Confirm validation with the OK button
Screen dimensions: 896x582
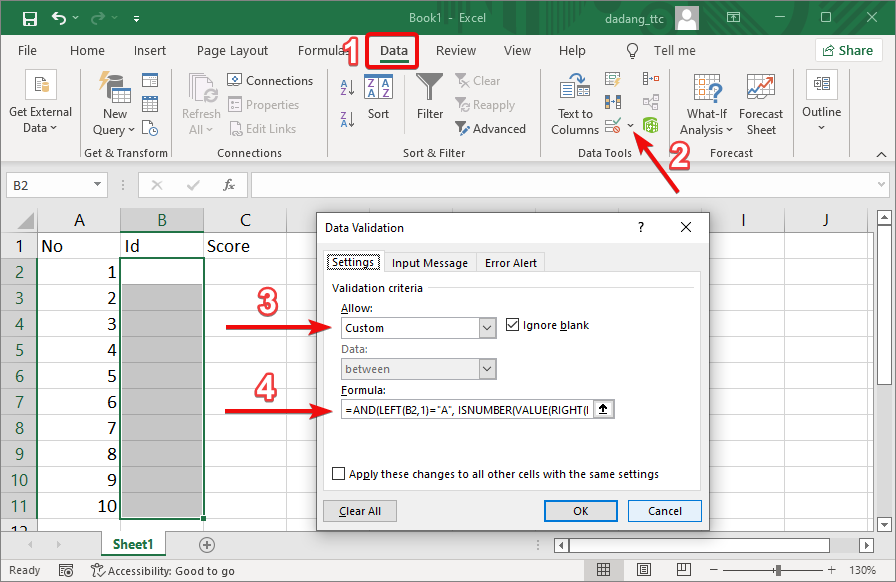580,510
